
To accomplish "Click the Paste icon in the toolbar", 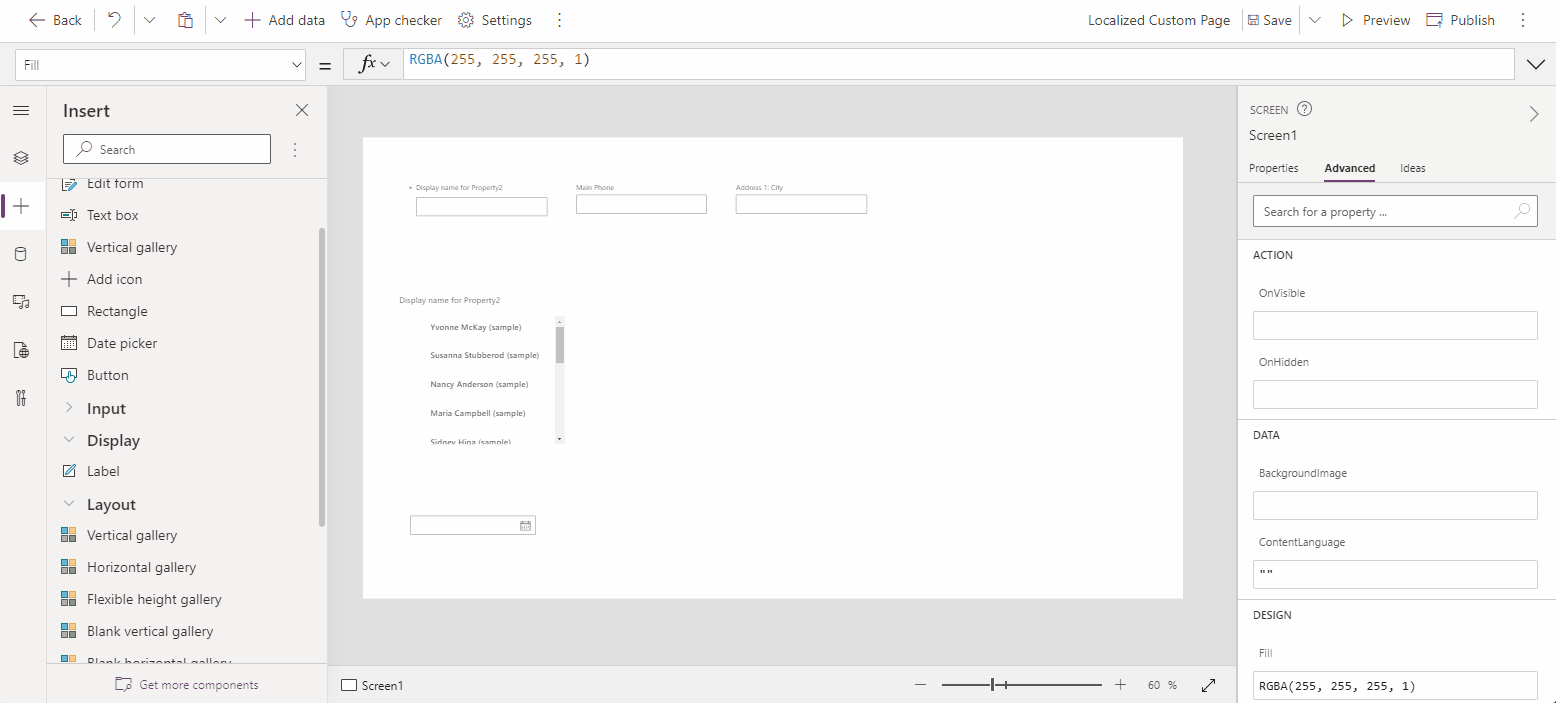I will pos(184,19).
